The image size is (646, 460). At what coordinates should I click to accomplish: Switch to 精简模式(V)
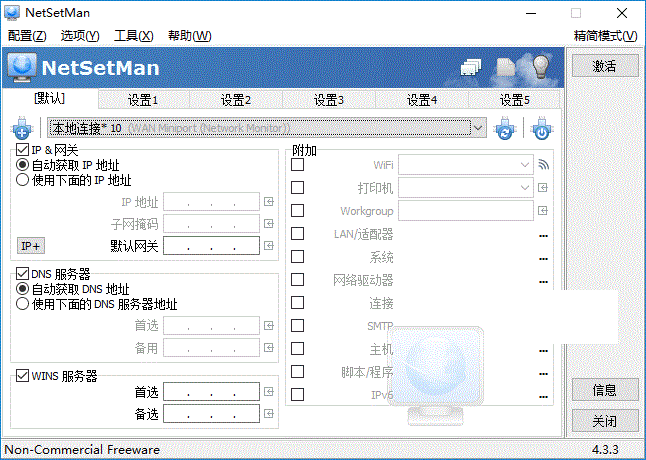(x=605, y=36)
